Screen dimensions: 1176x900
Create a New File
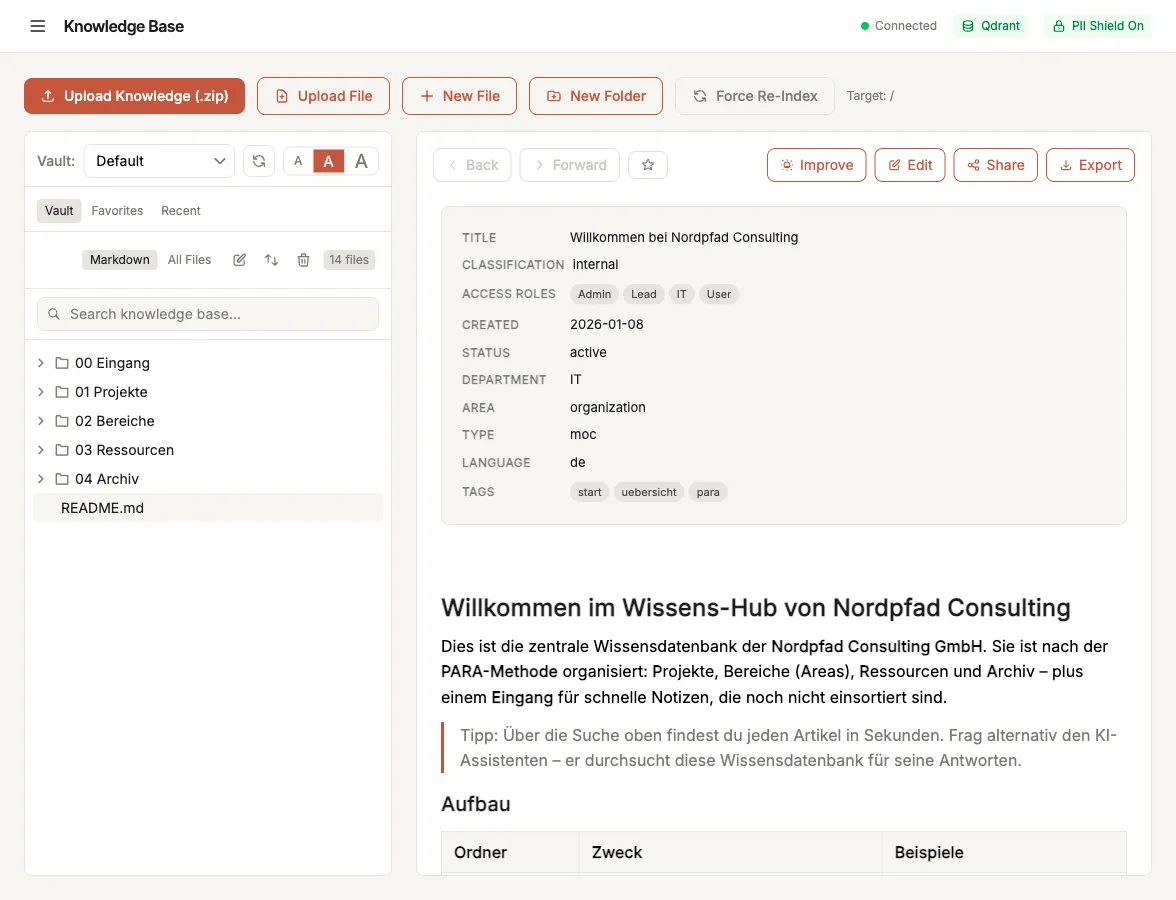(459, 96)
